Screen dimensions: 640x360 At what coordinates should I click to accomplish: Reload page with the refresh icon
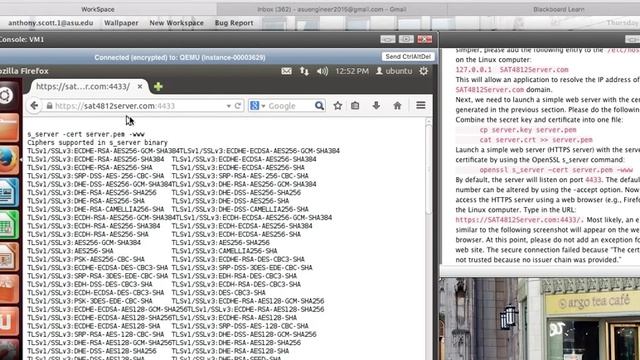pyautogui.click(x=238, y=106)
